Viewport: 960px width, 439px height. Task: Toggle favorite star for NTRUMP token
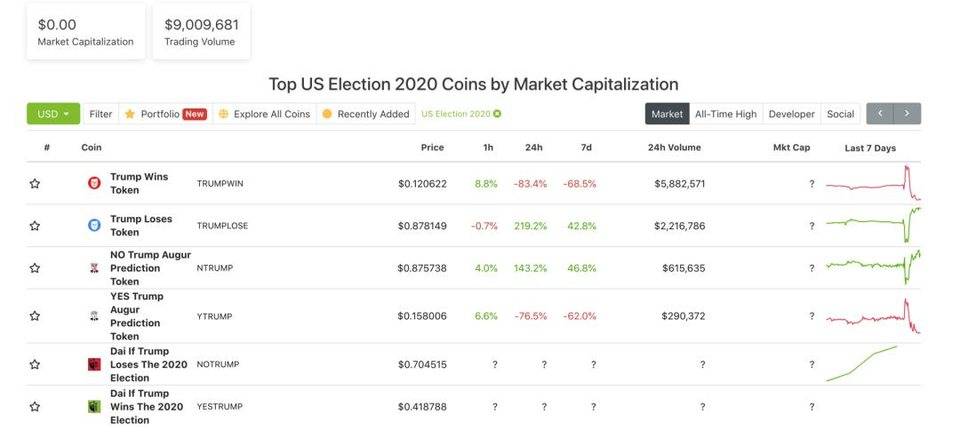tap(35, 268)
